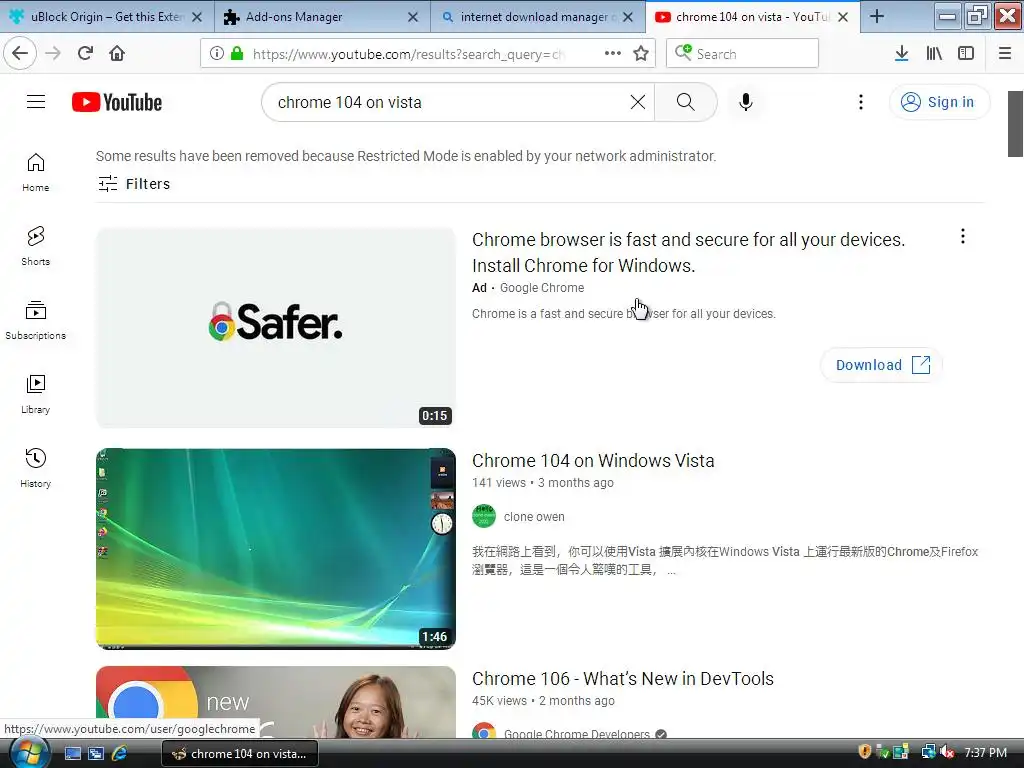Open clone owen channel link
The width and height of the screenshot is (1024, 768).
tap(534, 517)
